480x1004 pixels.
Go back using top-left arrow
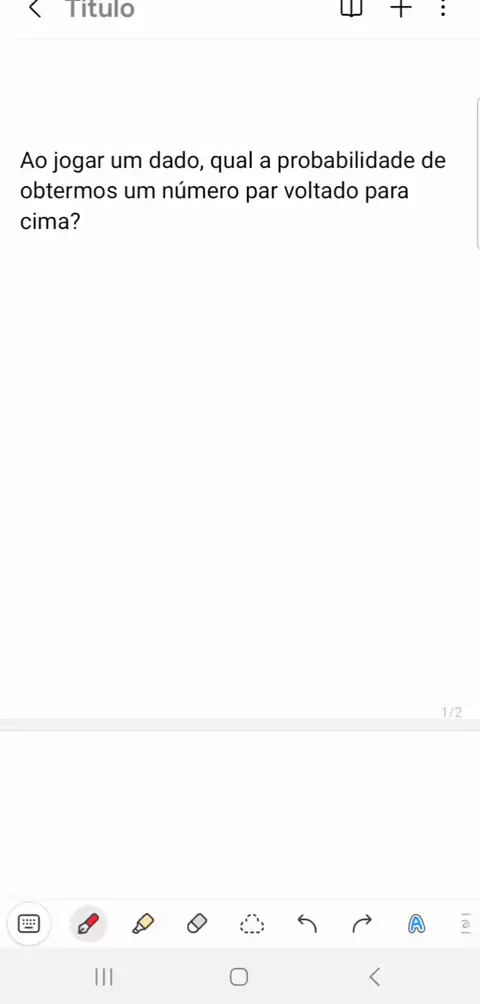[x=35, y=8]
